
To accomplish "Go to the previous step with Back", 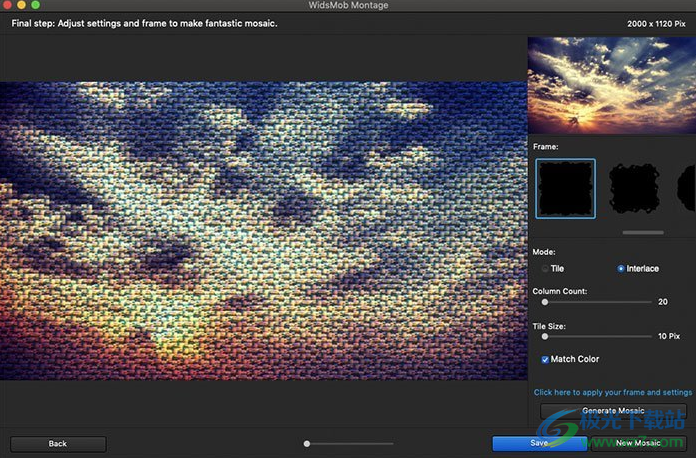I will (x=58, y=443).
